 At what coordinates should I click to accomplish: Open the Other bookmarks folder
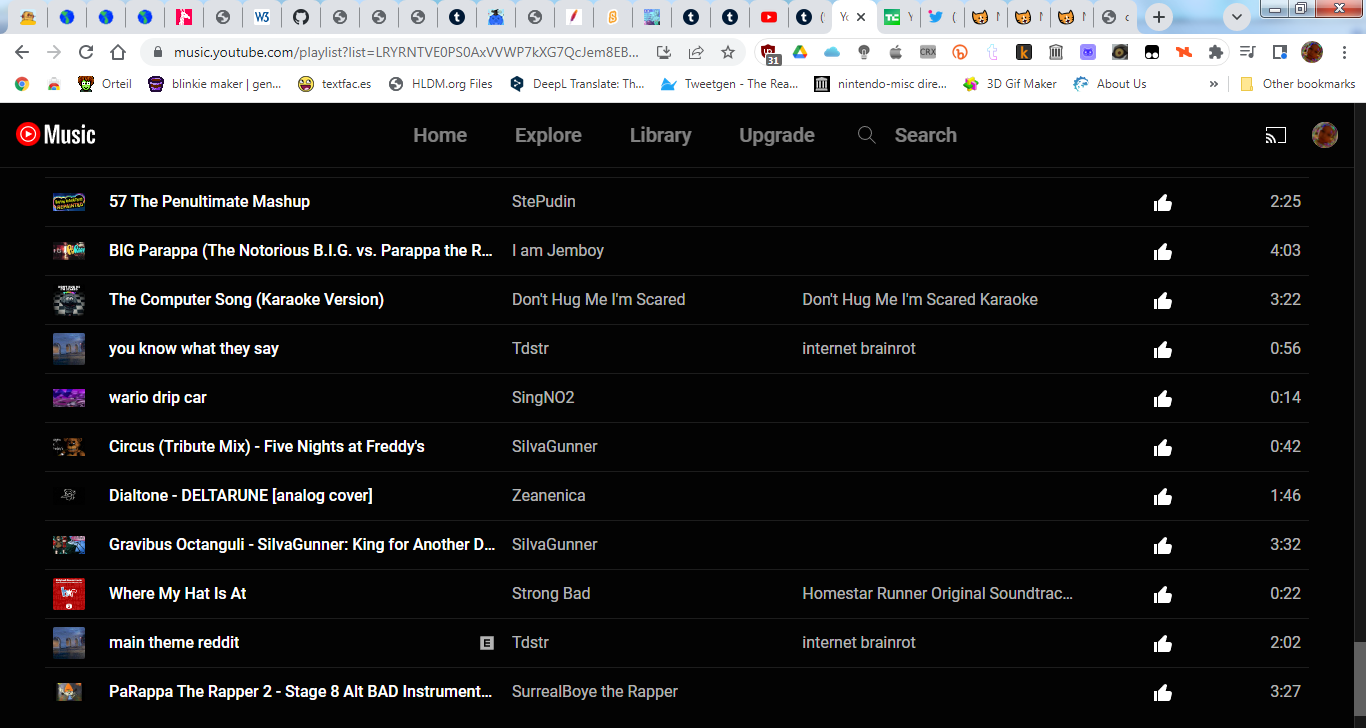(1297, 84)
